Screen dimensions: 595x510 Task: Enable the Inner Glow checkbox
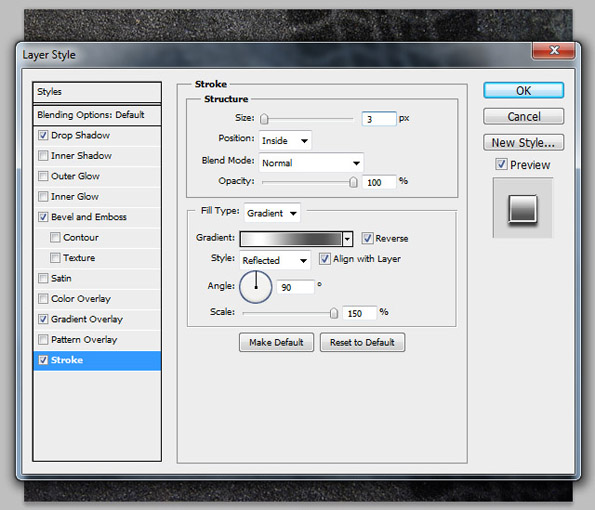click(43, 197)
